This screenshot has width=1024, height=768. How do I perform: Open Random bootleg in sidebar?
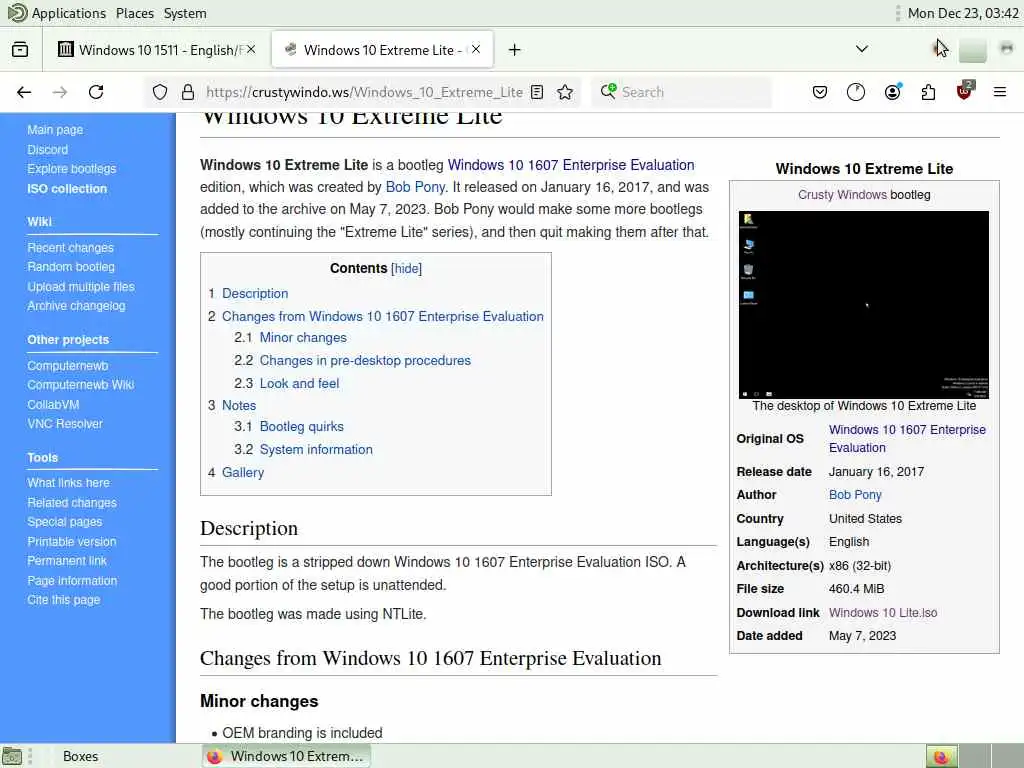click(x=71, y=266)
